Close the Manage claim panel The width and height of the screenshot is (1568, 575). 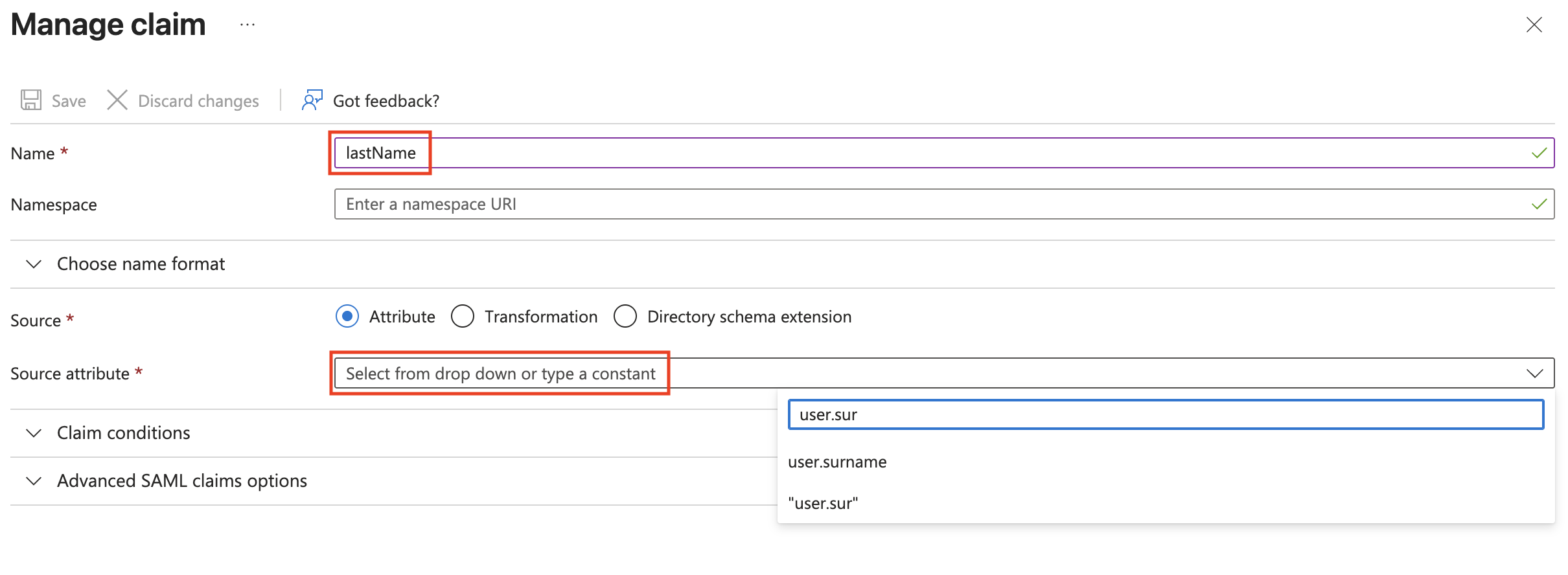tap(1534, 25)
